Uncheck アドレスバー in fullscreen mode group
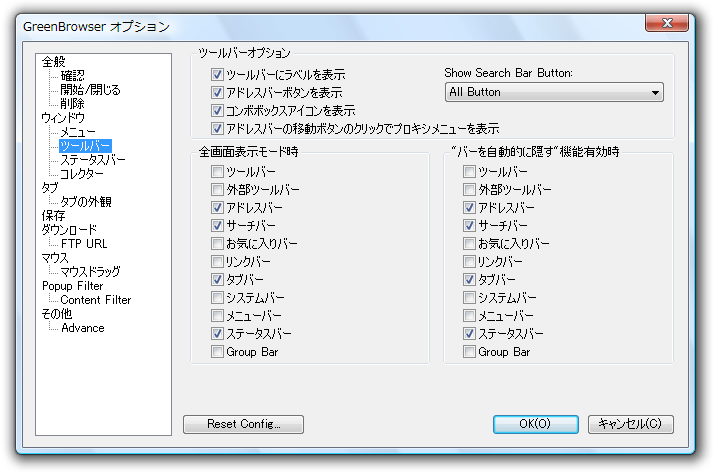The width and height of the screenshot is (714, 473). click(x=217, y=208)
